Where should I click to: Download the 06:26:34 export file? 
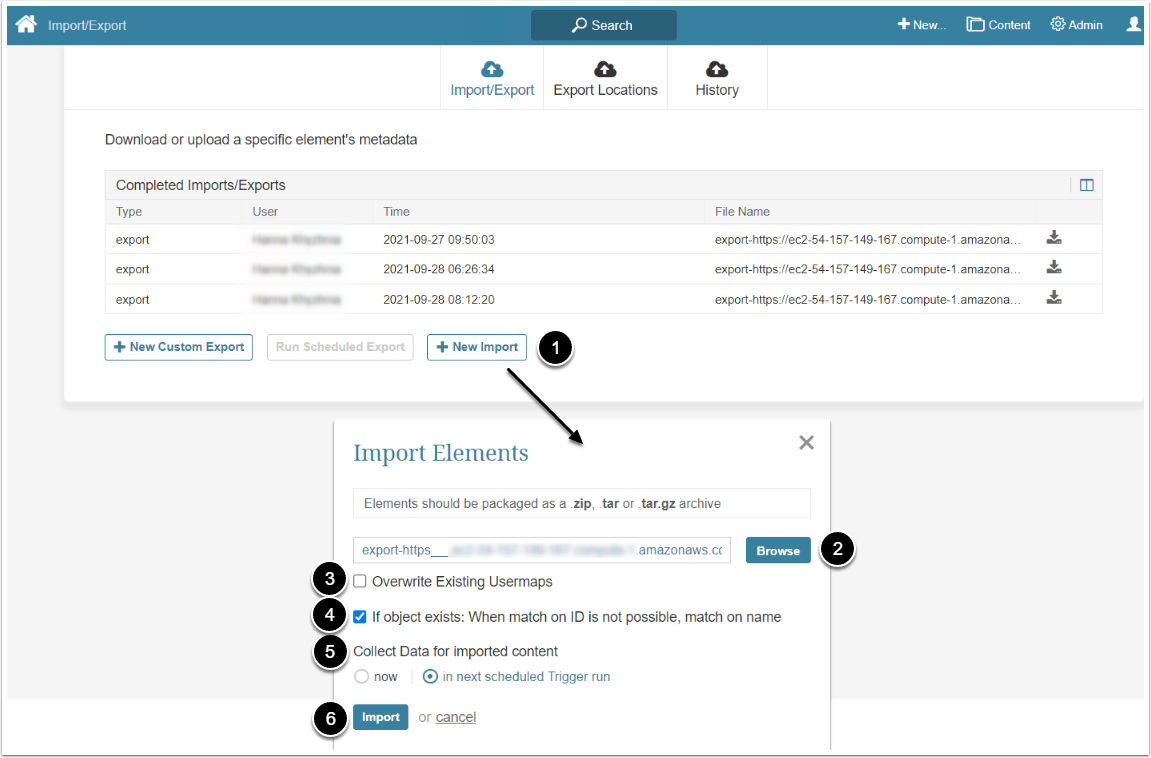[x=1053, y=267]
